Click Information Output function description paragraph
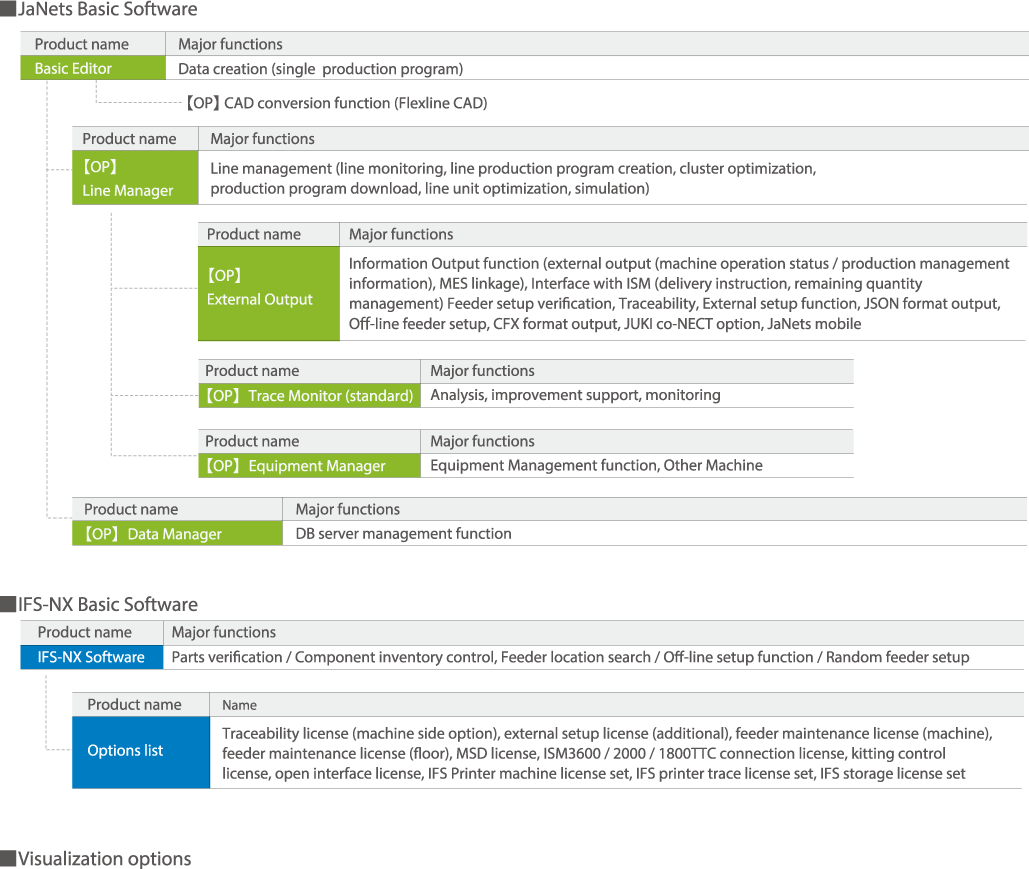The image size is (1029, 869). [679, 293]
